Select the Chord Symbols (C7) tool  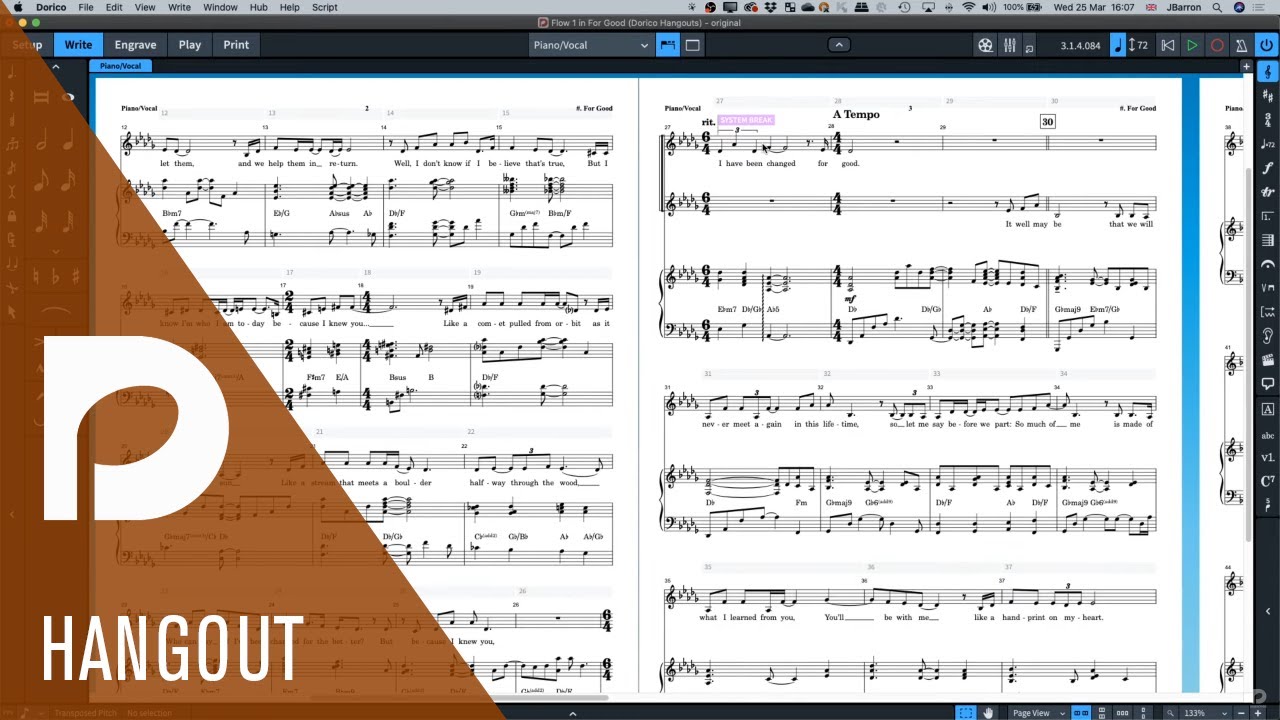click(x=1268, y=482)
